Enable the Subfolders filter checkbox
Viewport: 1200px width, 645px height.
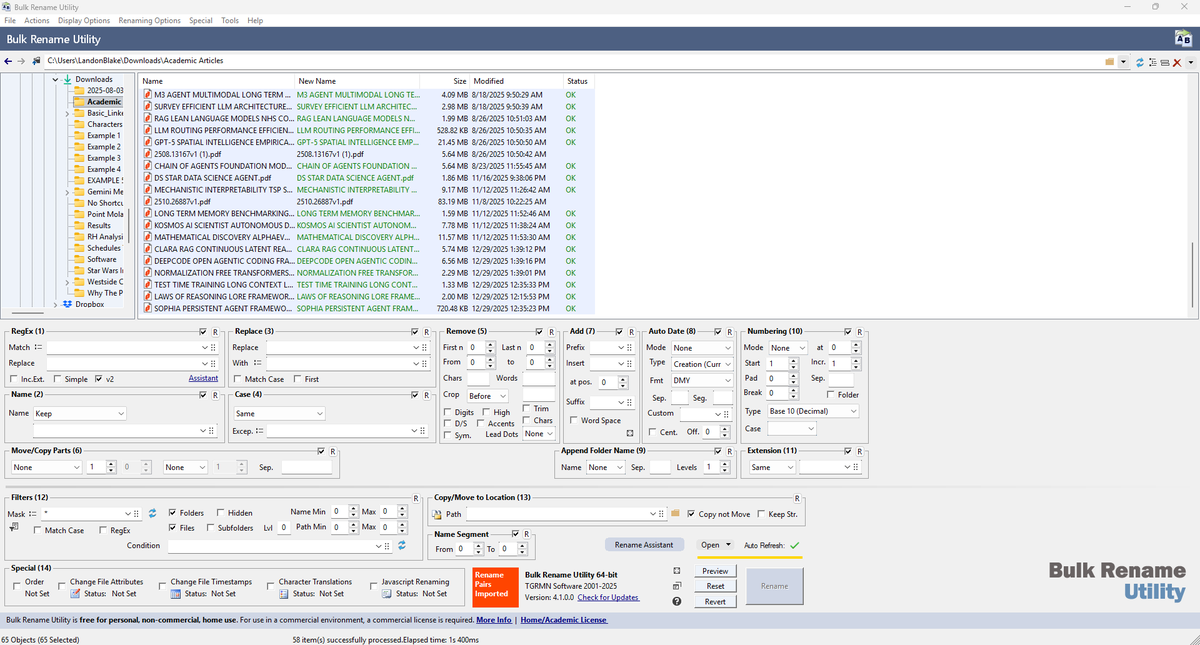pos(210,527)
